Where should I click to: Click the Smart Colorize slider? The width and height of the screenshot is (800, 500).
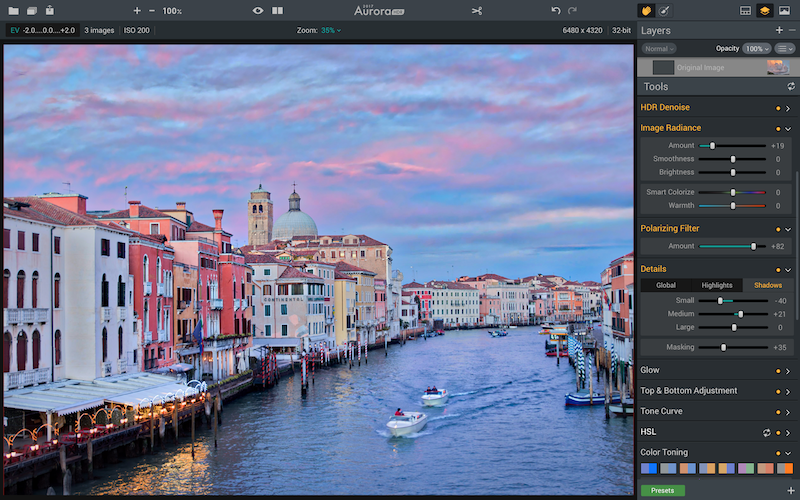(x=732, y=192)
